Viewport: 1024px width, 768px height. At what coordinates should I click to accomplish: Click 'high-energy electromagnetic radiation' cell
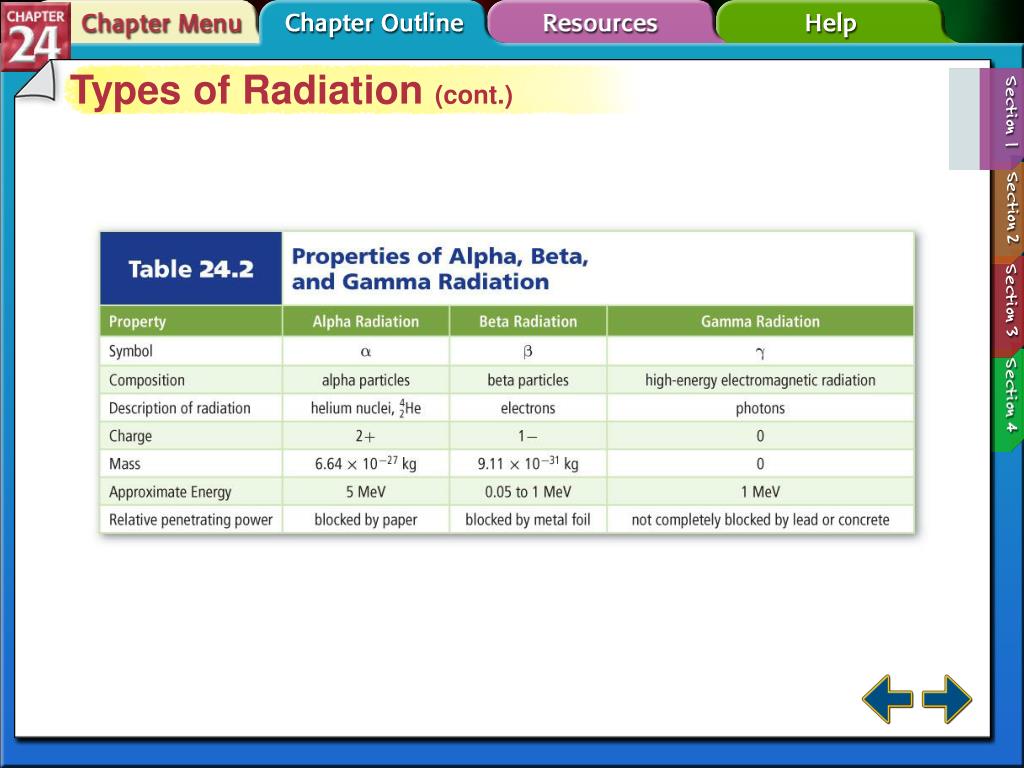[x=760, y=380]
